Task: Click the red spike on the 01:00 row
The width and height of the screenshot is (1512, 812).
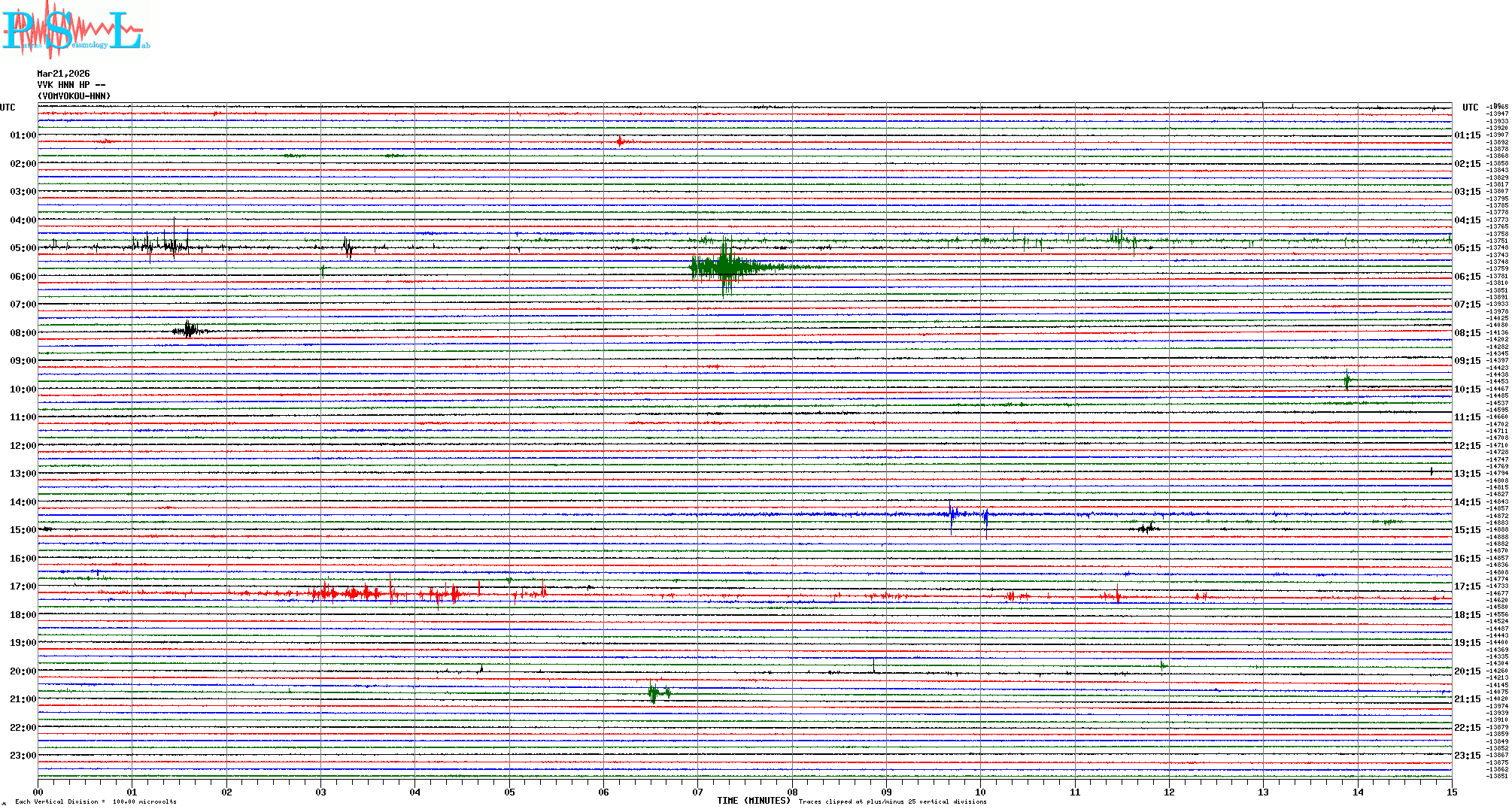Action: pos(620,141)
